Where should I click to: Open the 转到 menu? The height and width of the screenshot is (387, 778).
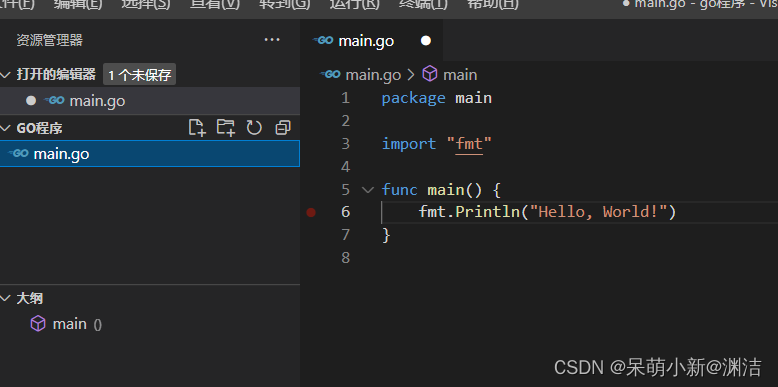pyautogui.click(x=285, y=4)
